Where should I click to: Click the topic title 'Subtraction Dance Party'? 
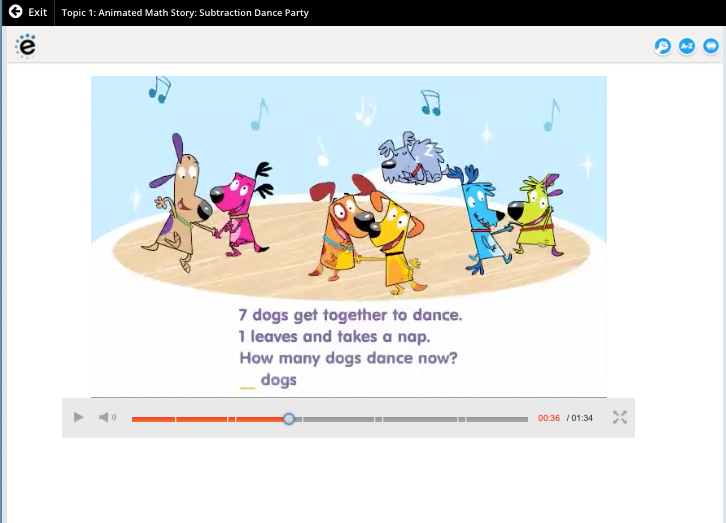coord(254,12)
